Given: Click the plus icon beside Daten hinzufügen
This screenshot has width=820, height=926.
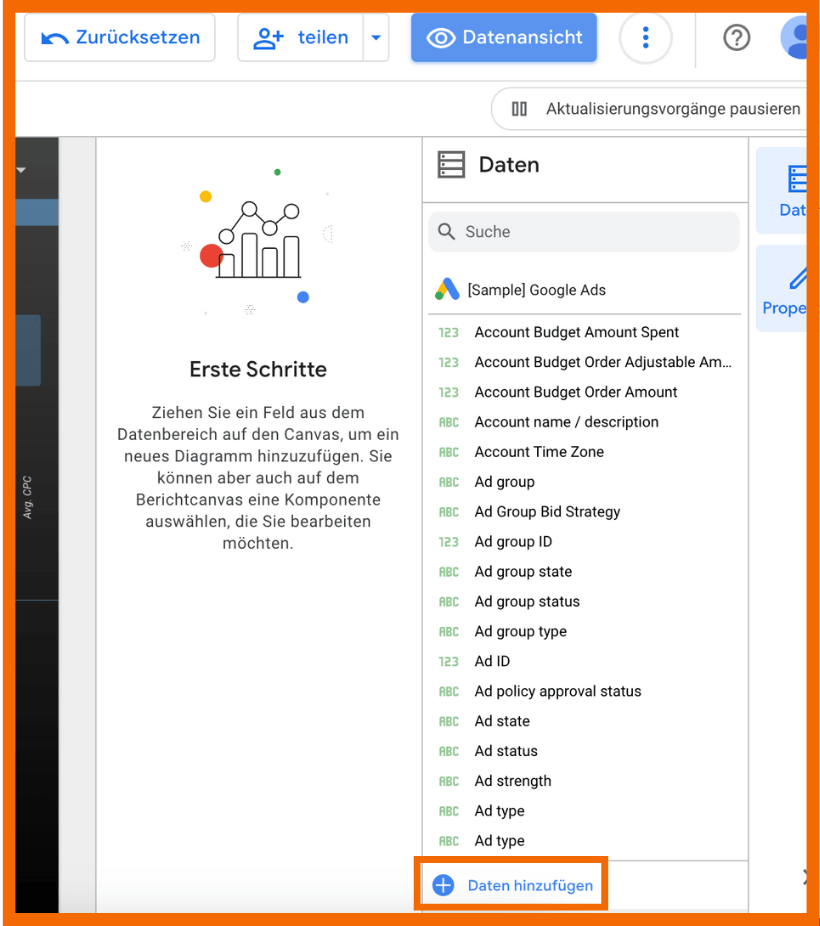Looking at the screenshot, I should coord(443,885).
